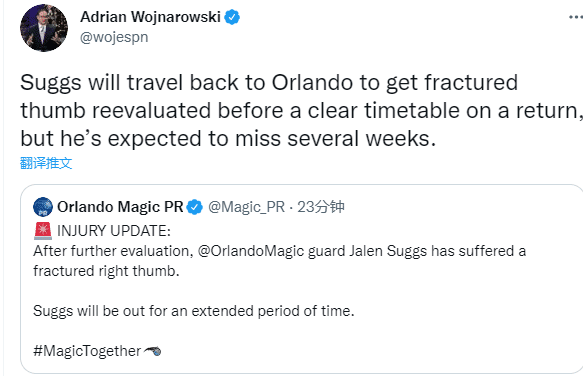
Task: Click the 'extended period of time' sentence
Action: tap(194, 311)
